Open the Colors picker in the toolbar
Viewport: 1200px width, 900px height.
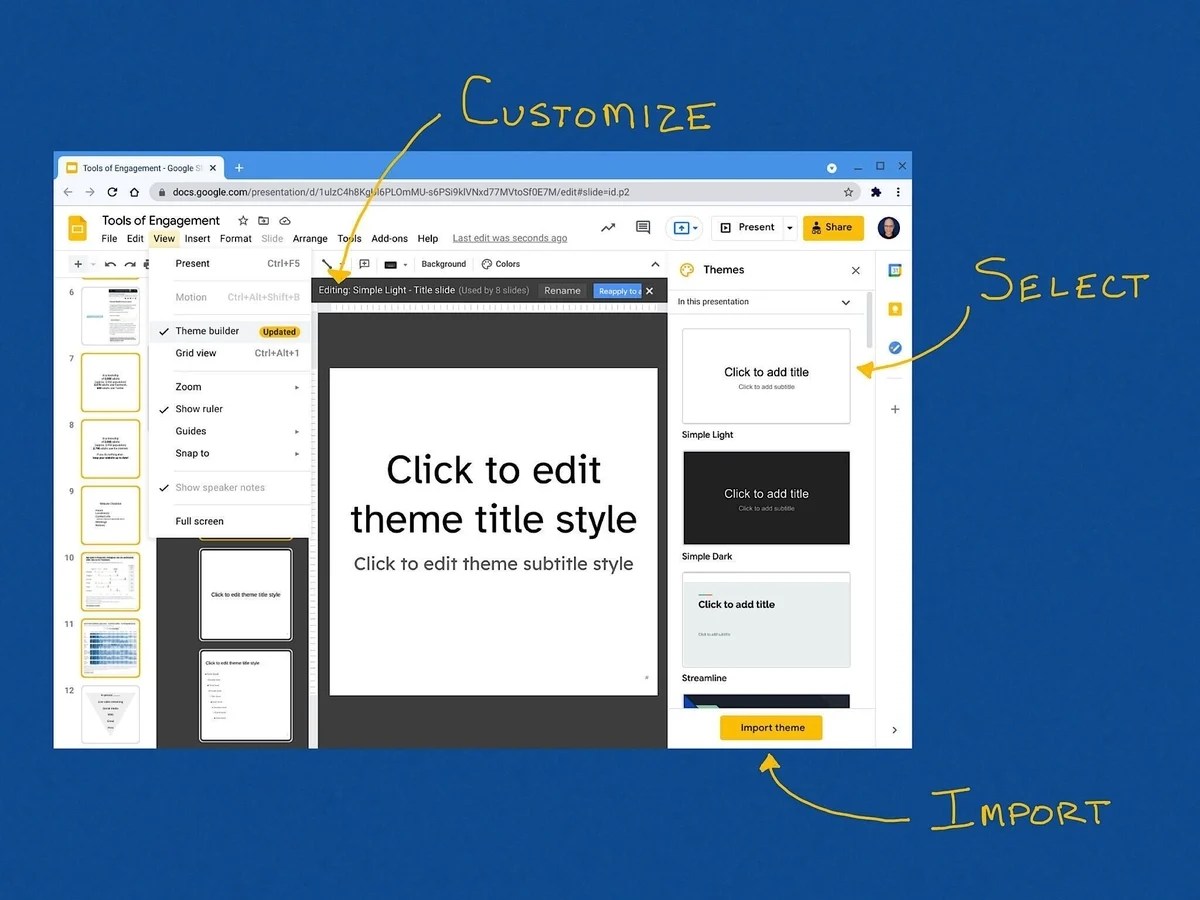[x=500, y=263]
